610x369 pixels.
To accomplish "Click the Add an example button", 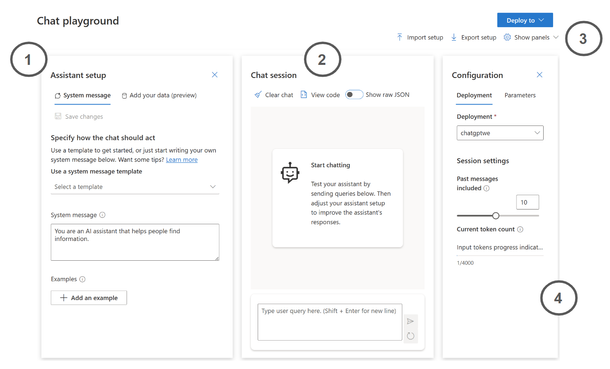I will pos(89,297).
